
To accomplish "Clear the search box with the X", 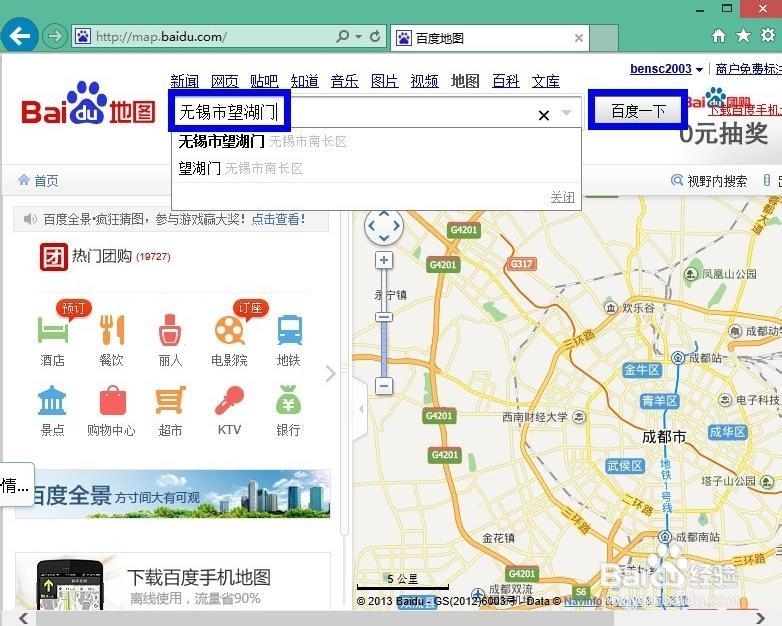I will [544, 116].
